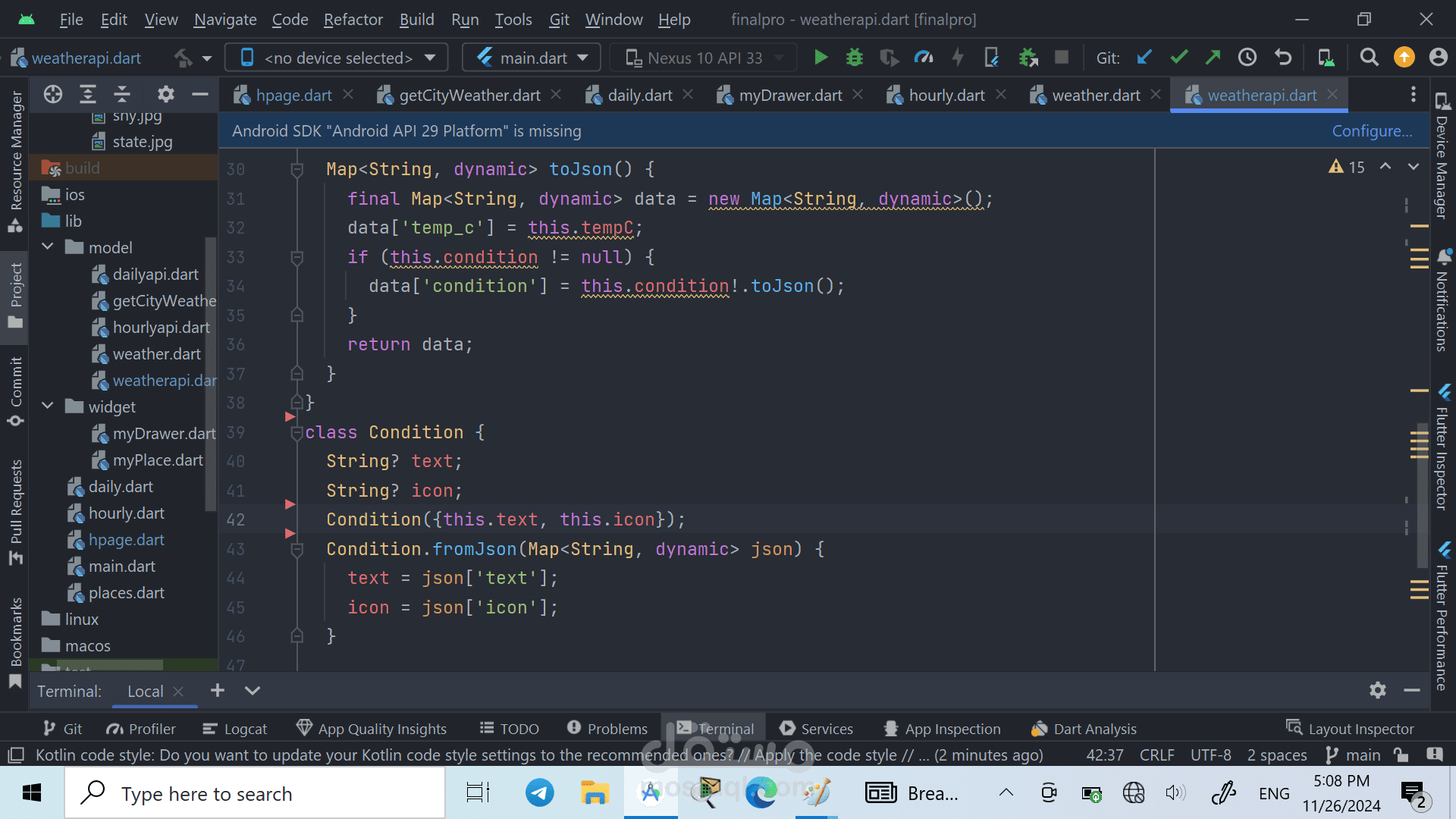Open the Problems tool window
Screen dimensions: 1456x819
[x=607, y=729]
